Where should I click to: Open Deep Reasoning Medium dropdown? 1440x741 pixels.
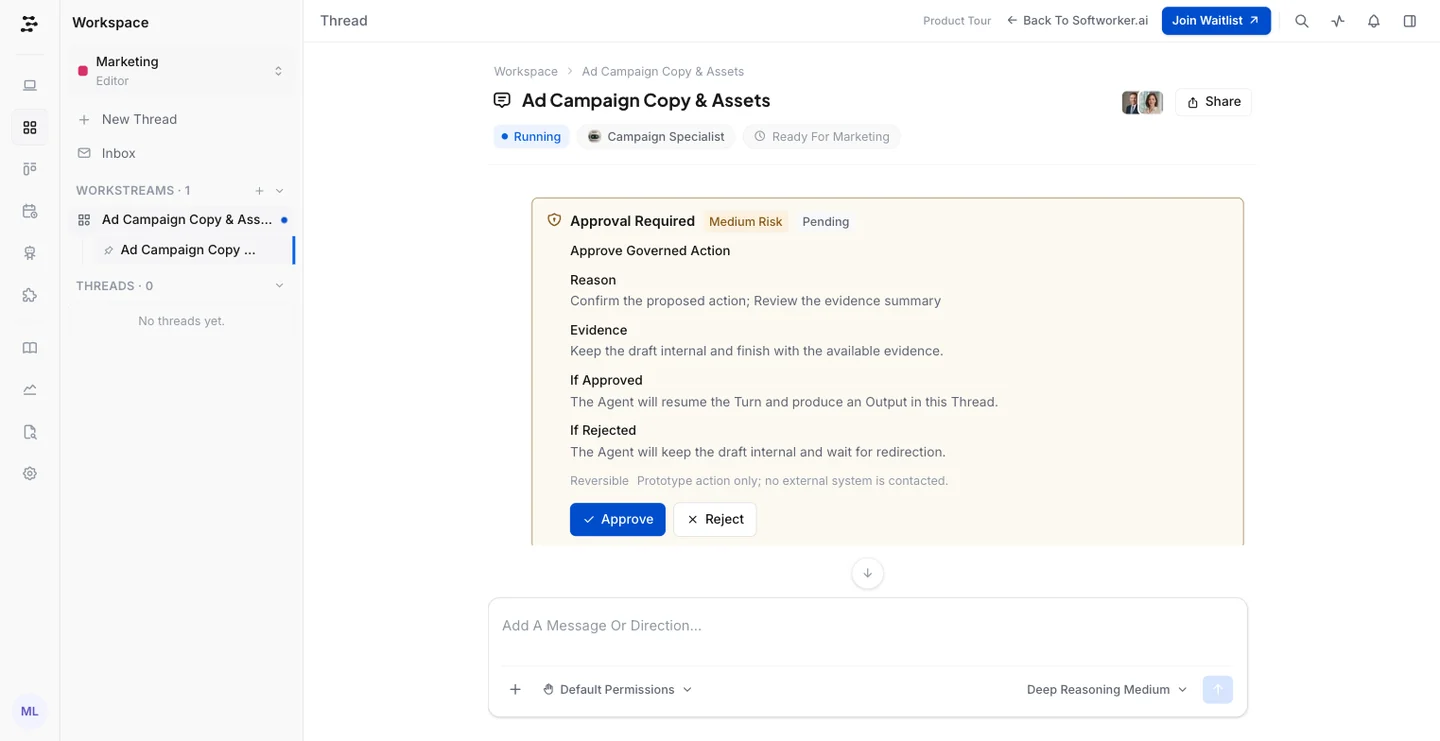point(1107,690)
